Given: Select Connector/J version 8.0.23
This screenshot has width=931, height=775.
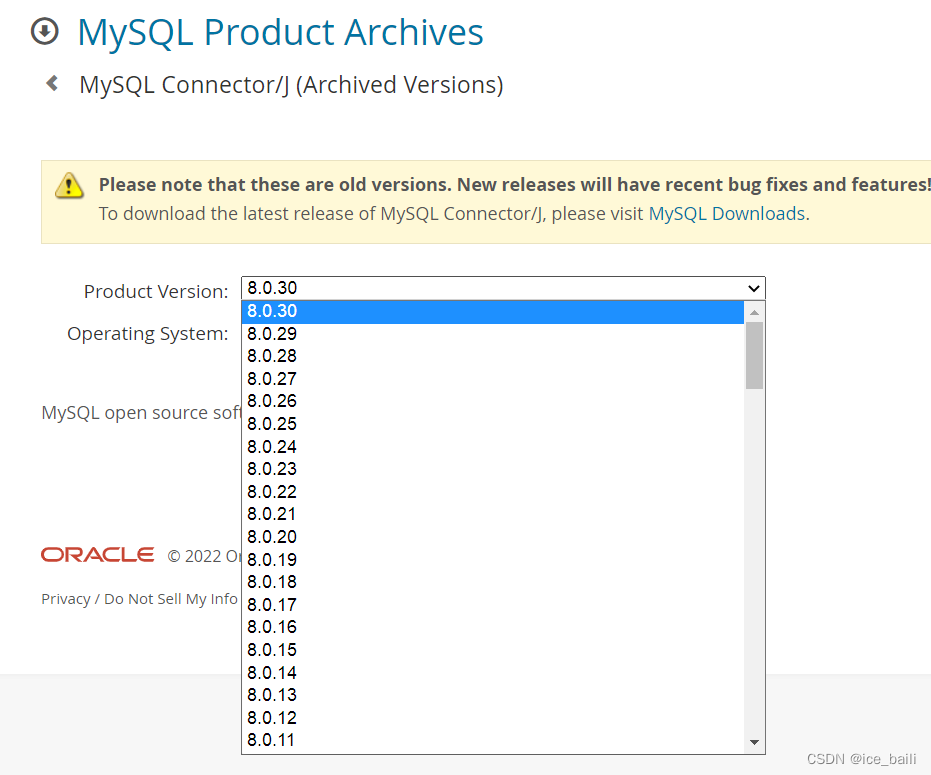Looking at the screenshot, I should click(x=272, y=469).
